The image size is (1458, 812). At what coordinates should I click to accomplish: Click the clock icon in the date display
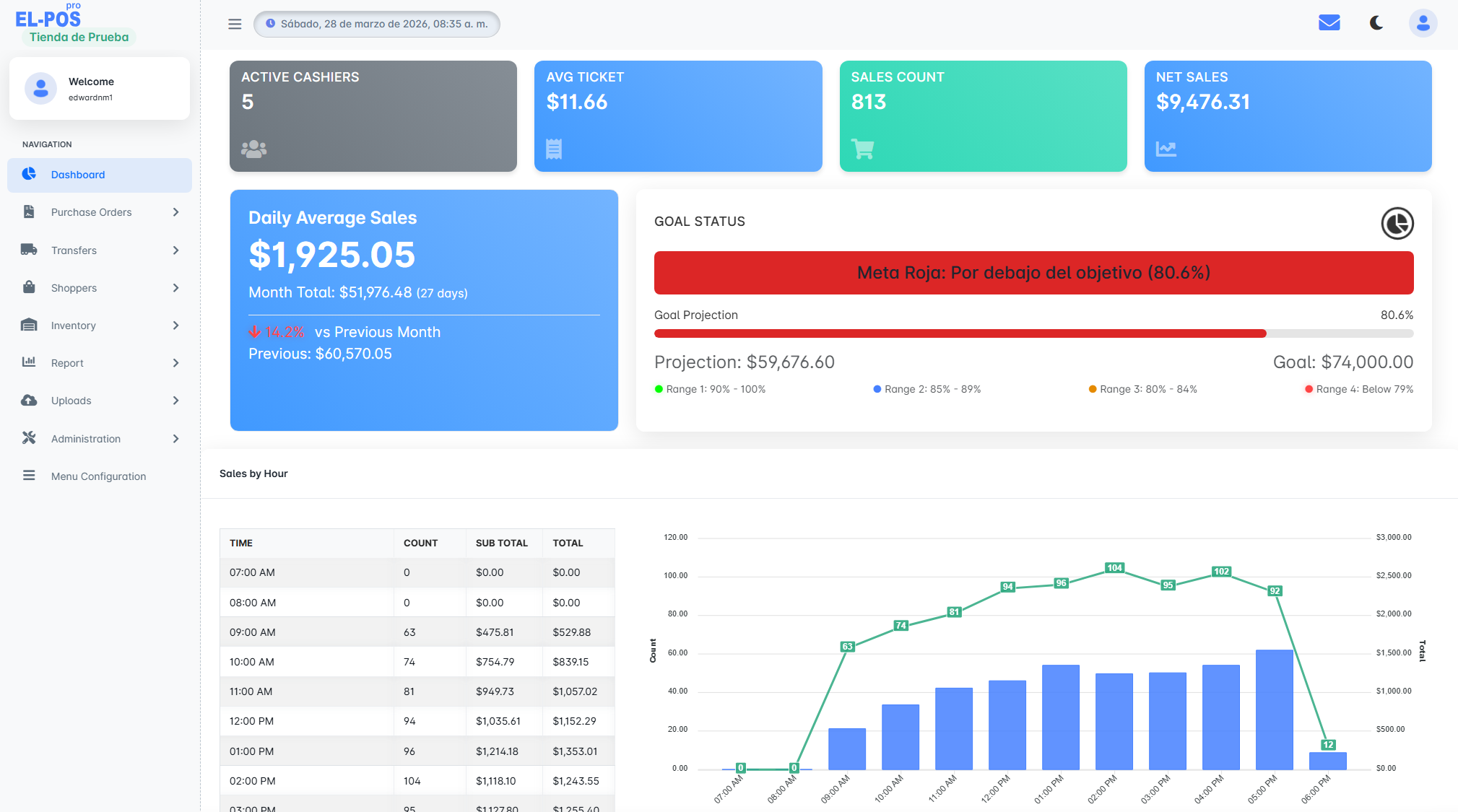[270, 23]
